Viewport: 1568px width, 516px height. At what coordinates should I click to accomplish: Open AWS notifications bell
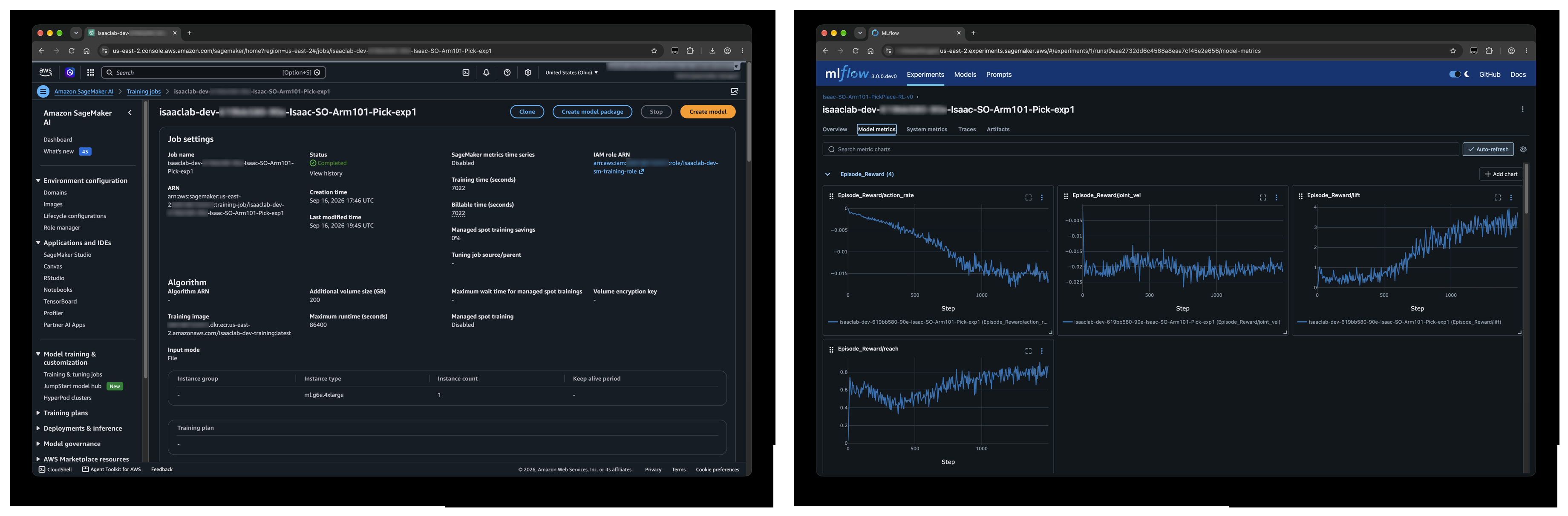coord(486,72)
